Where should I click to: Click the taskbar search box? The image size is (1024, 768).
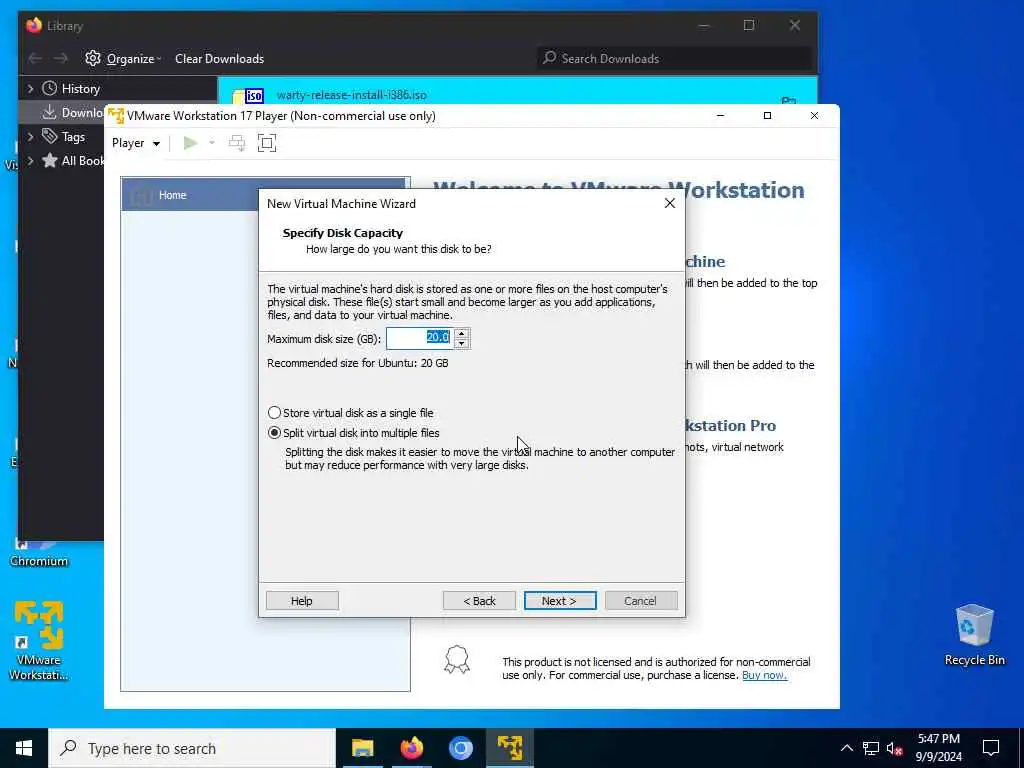point(192,748)
